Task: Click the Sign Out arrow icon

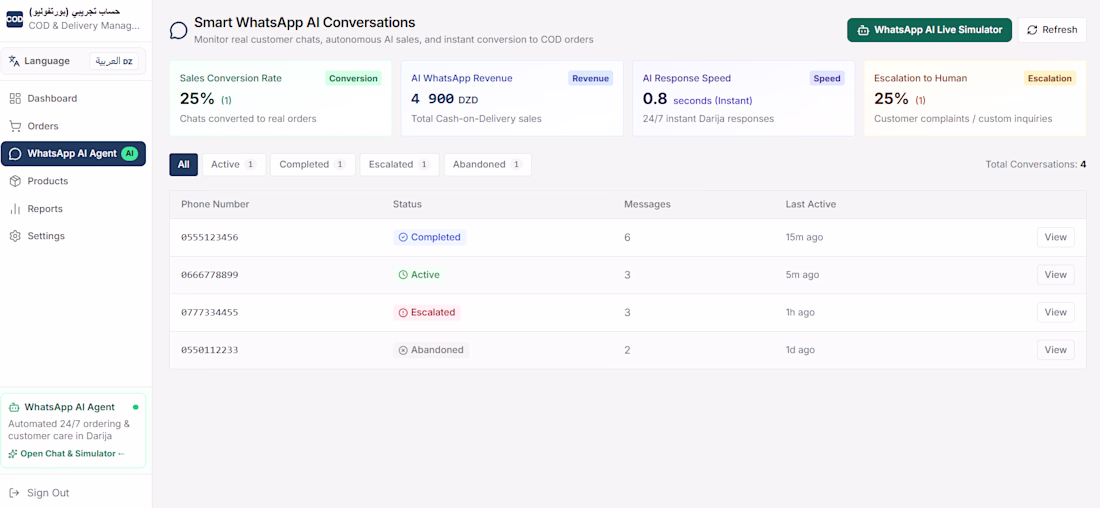Action: tap(15, 493)
